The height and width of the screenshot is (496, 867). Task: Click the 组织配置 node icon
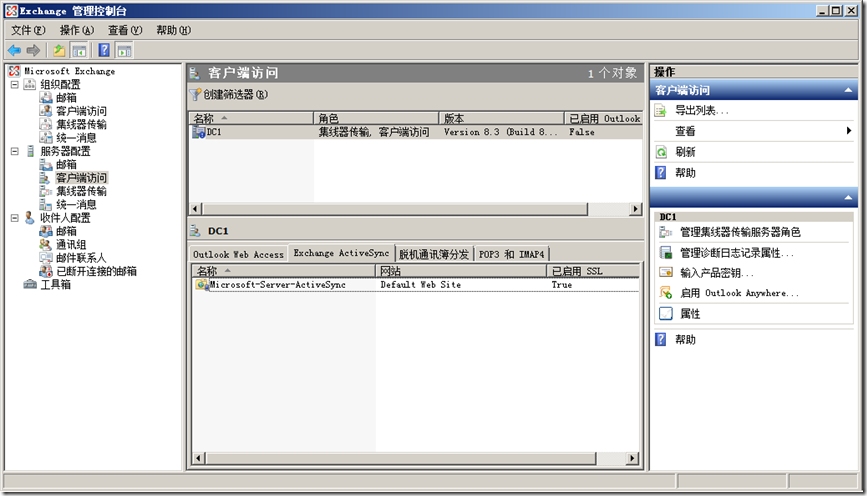coord(30,85)
